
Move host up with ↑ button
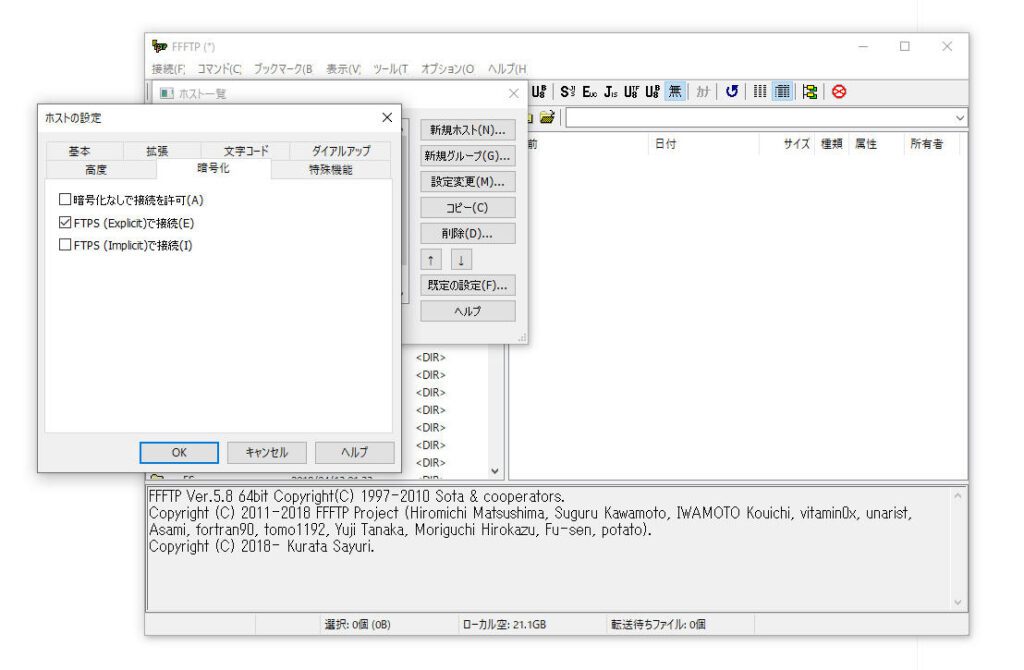tap(430, 260)
